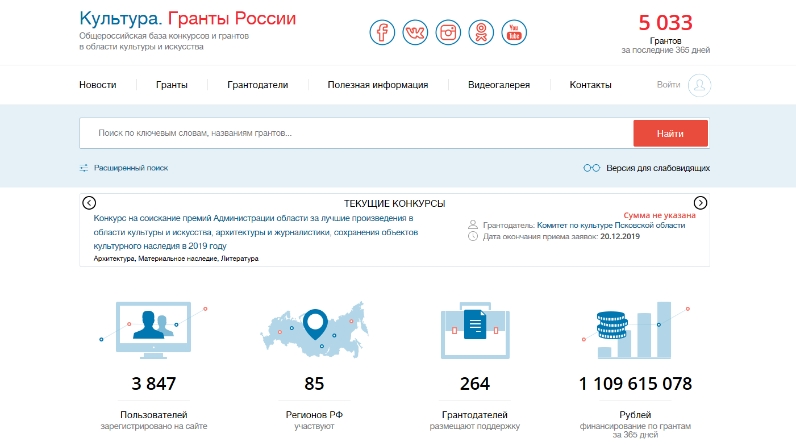Open the Новости menu item
The height and width of the screenshot is (446, 796).
point(98,85)
